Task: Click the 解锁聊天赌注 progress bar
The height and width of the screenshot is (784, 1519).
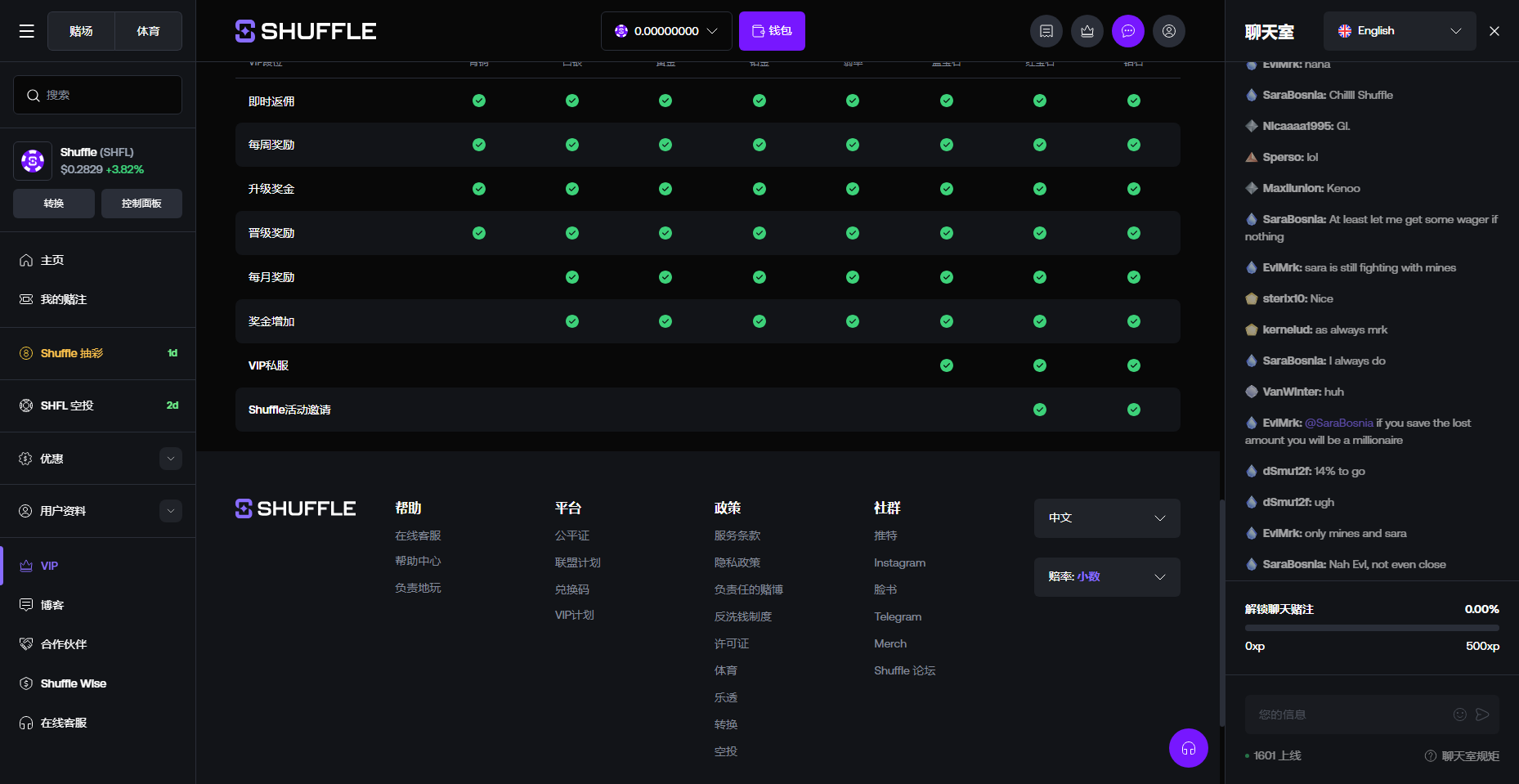Action: (x=1372, y=628)
